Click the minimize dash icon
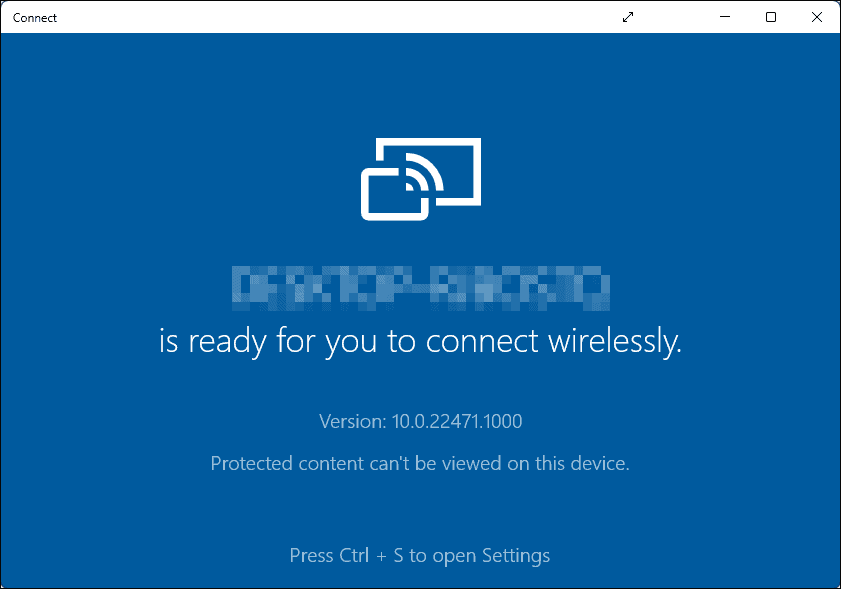The image size is (841, 589). coord(724,17)
